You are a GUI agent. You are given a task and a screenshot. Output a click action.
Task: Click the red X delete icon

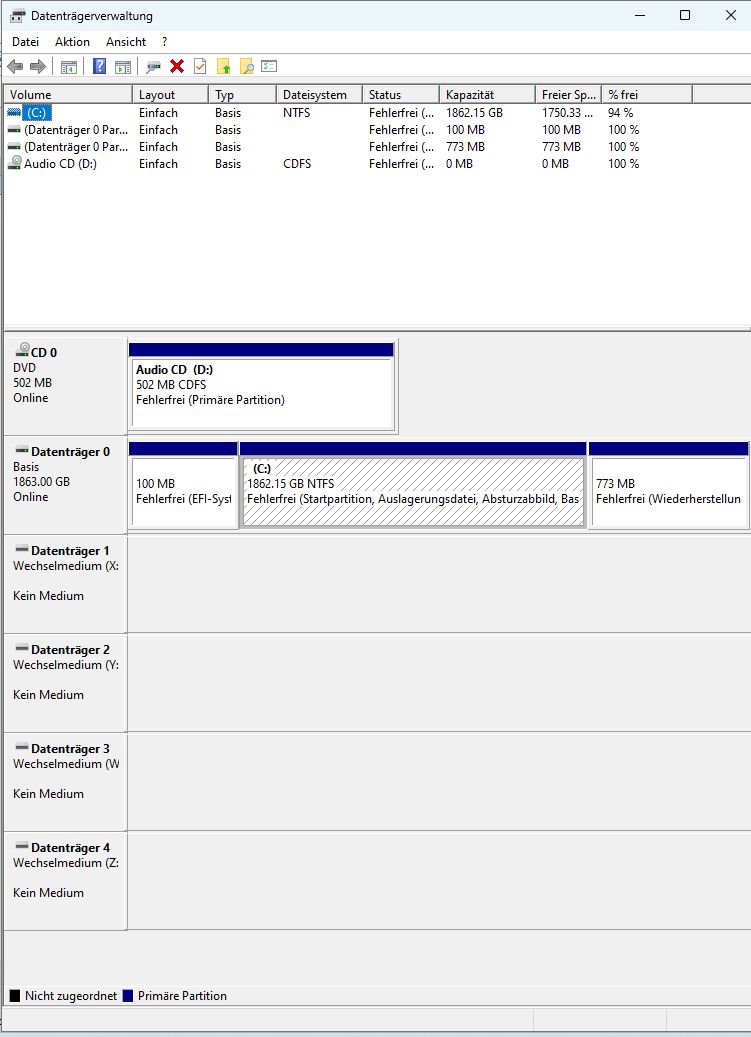pos(177,66)
